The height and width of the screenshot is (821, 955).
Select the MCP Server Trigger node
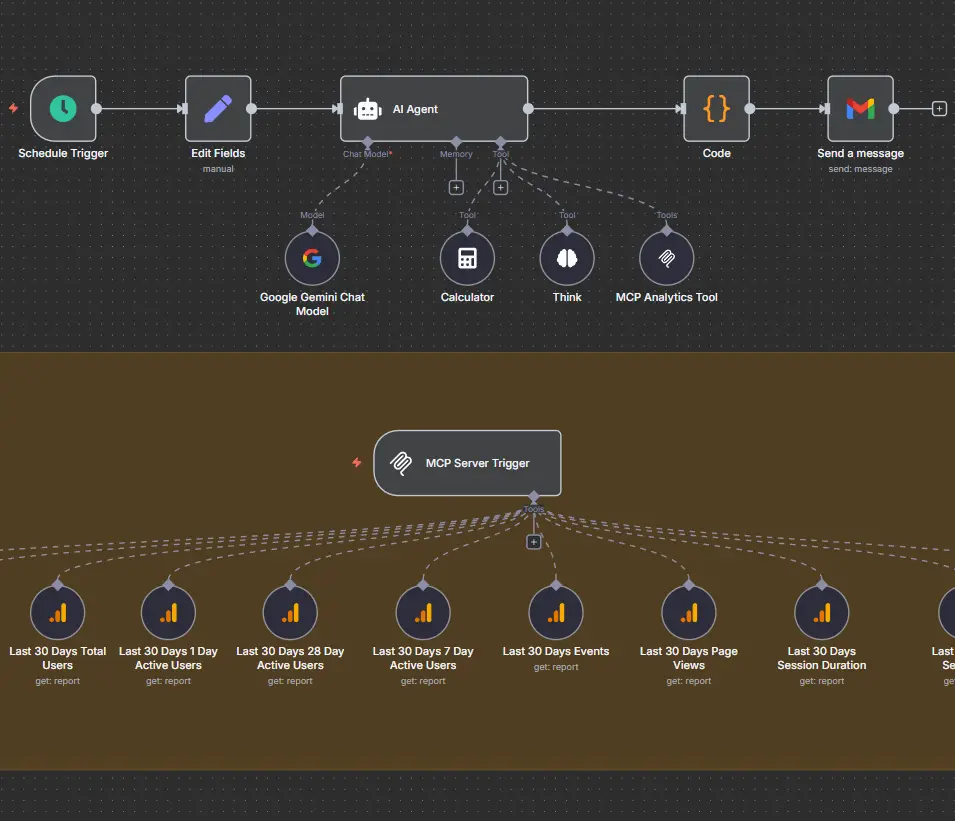coord(467,463)
